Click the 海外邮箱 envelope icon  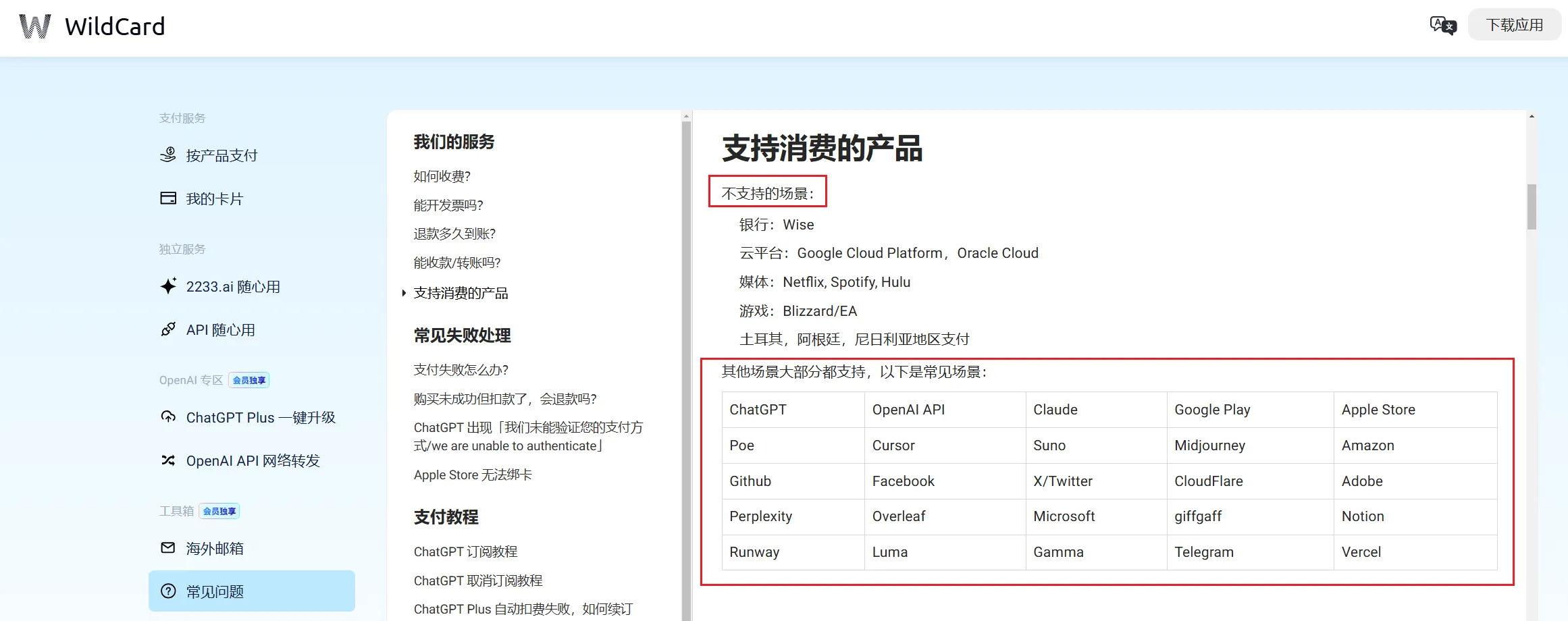[x=168, y=547]
